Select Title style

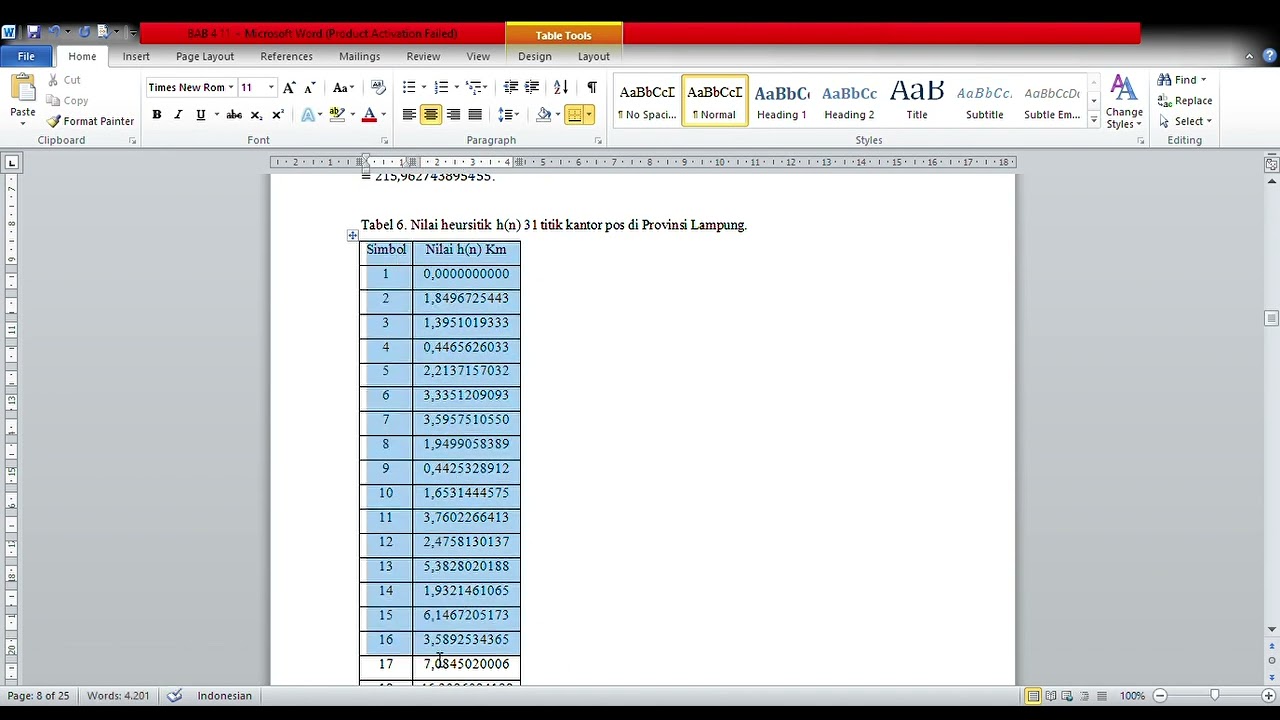pos(917,102)
